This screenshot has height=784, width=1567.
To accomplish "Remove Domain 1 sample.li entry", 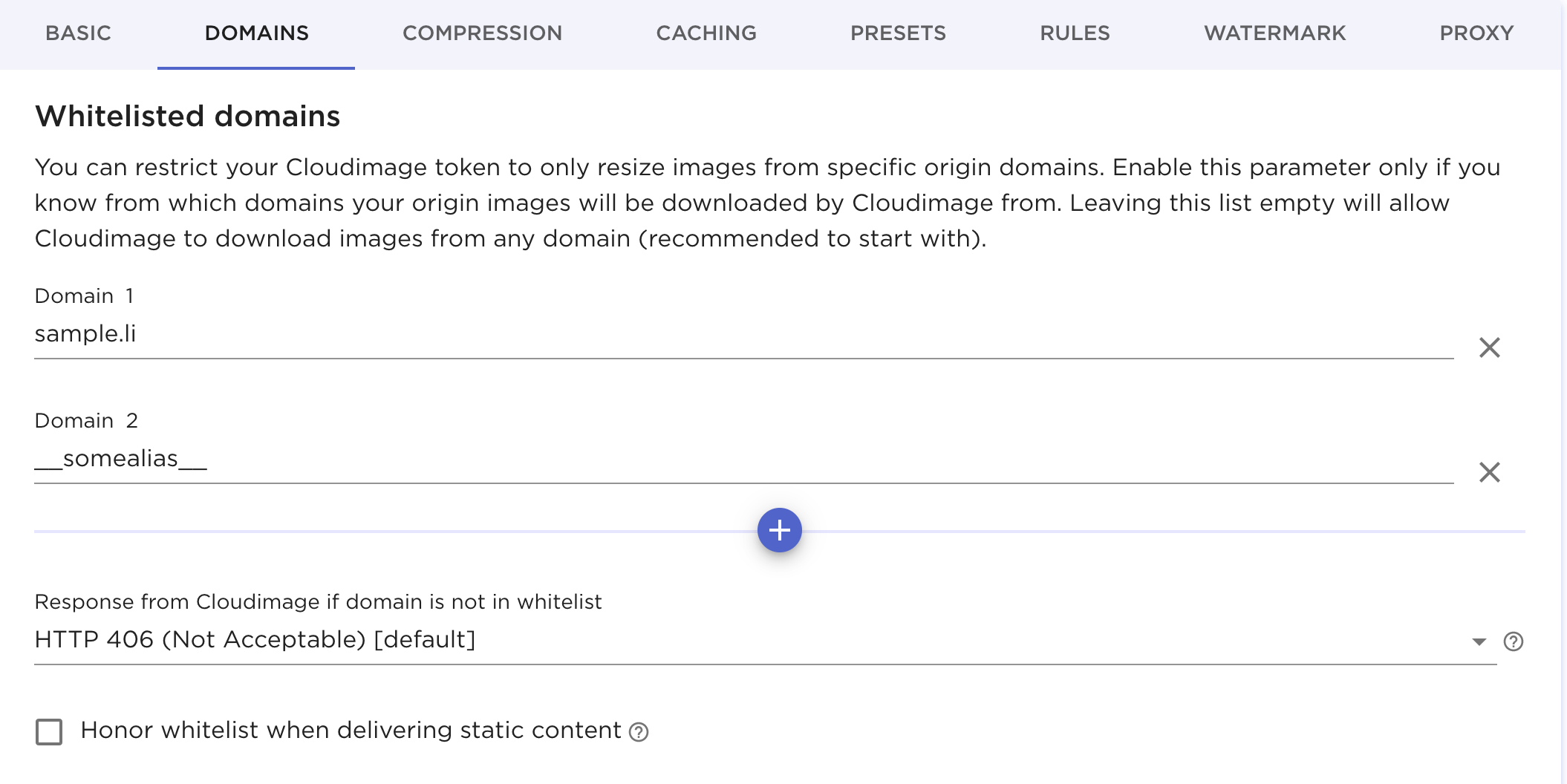I will [x=1489, y=347].
